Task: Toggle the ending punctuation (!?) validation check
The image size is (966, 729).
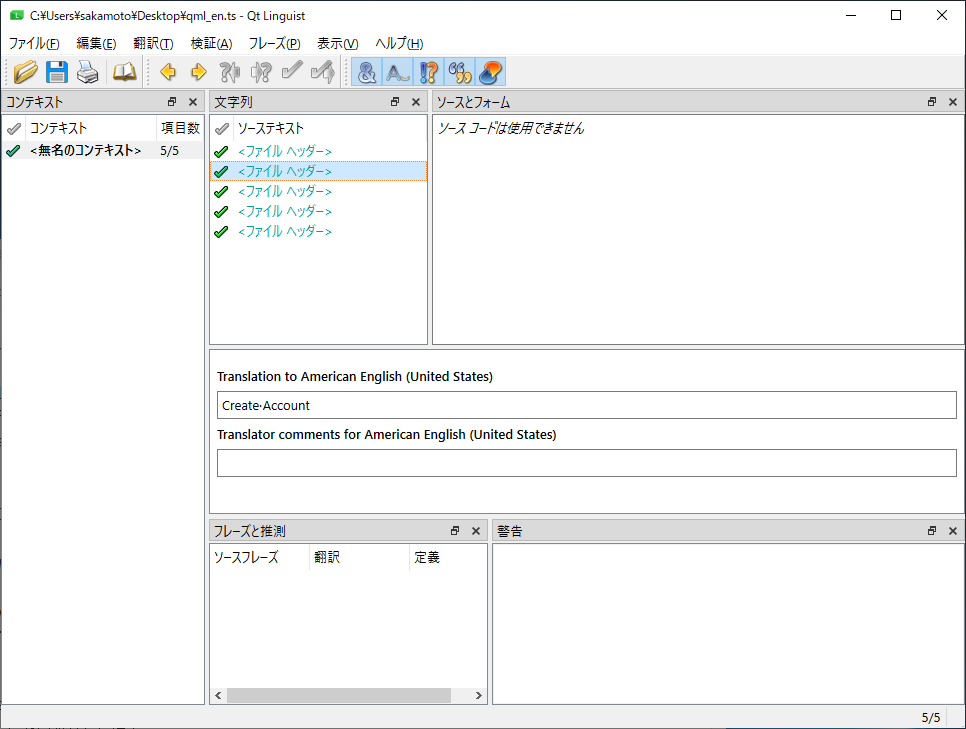Action: point(429,71)
